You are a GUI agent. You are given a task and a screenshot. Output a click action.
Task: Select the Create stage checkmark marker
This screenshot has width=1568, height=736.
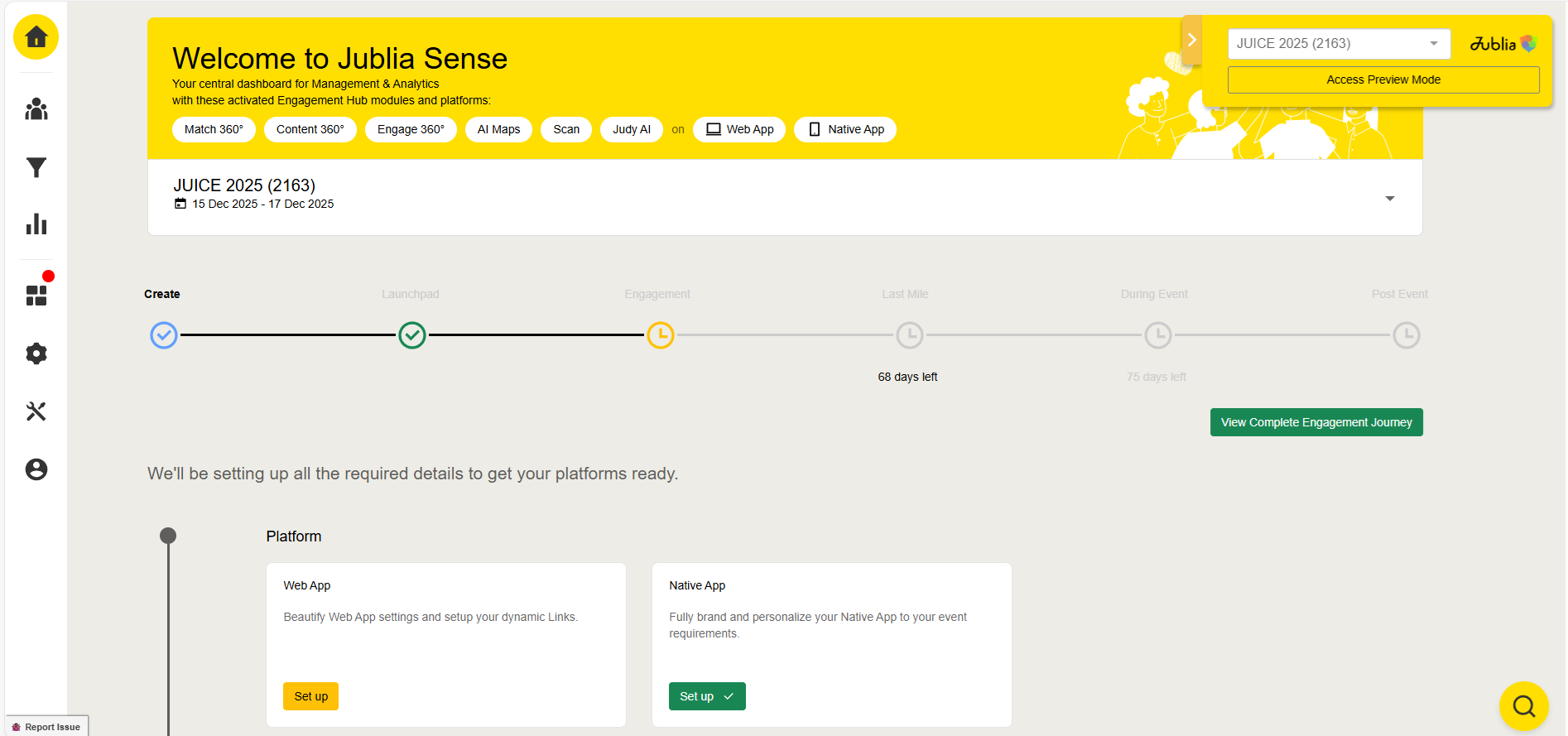[x=164, y=335]
